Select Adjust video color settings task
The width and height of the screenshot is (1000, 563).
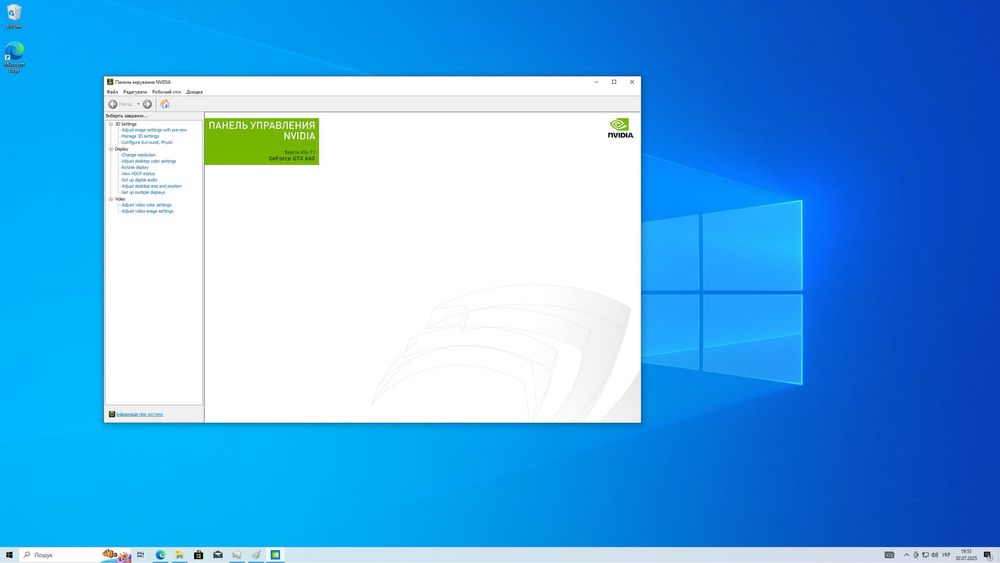coord(146,205)
